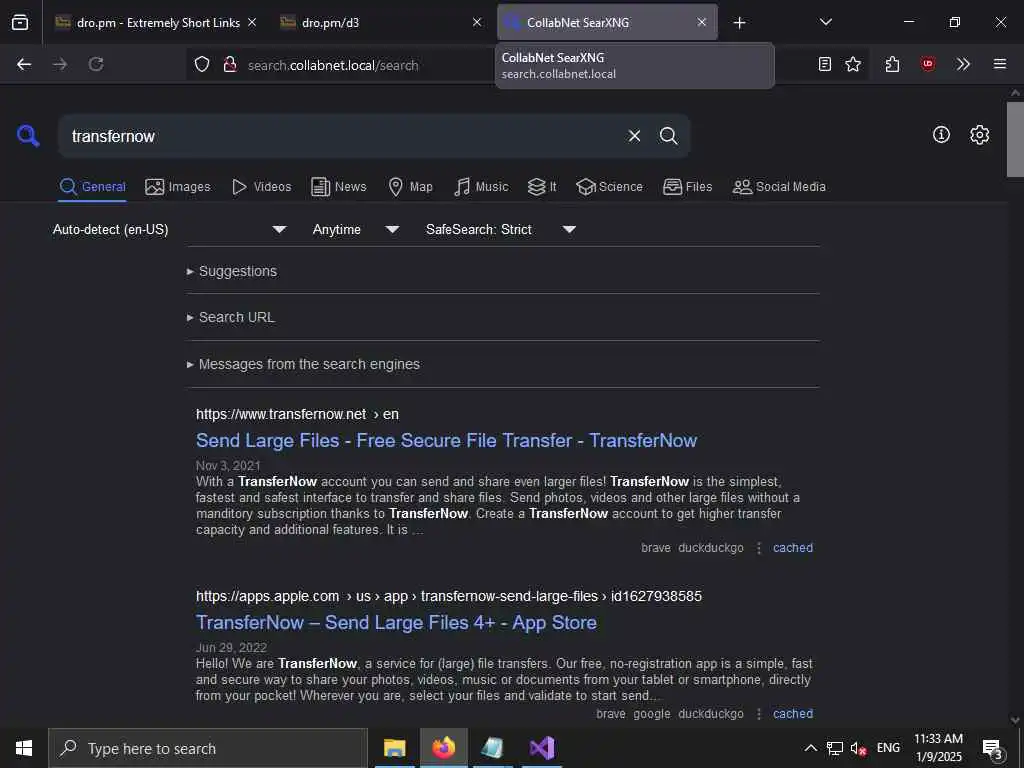
Task: Close the dro.pm/d3 tab
Action: pos(477,22)
